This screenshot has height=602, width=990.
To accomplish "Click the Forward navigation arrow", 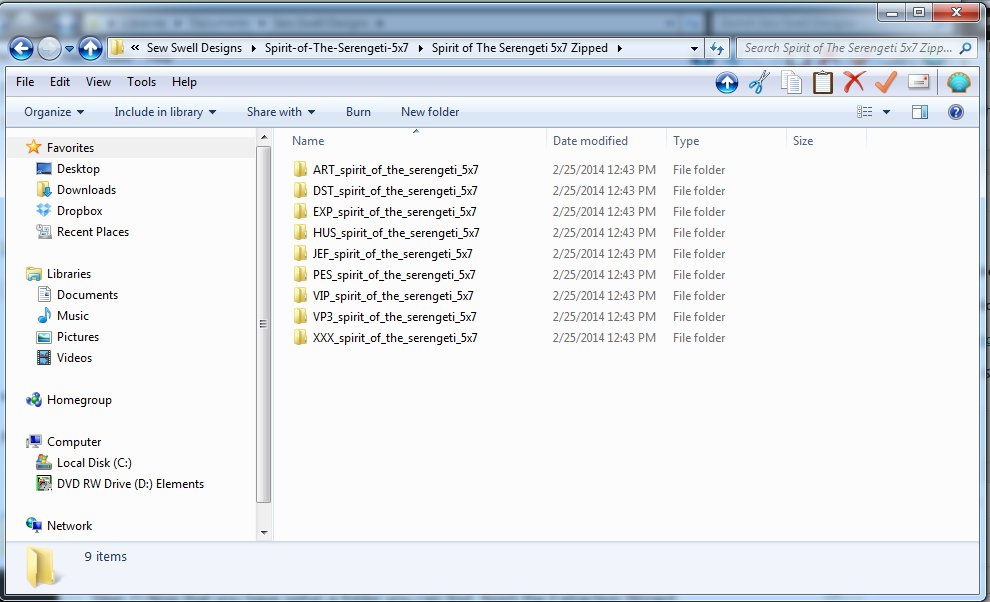I will (49, 48).
